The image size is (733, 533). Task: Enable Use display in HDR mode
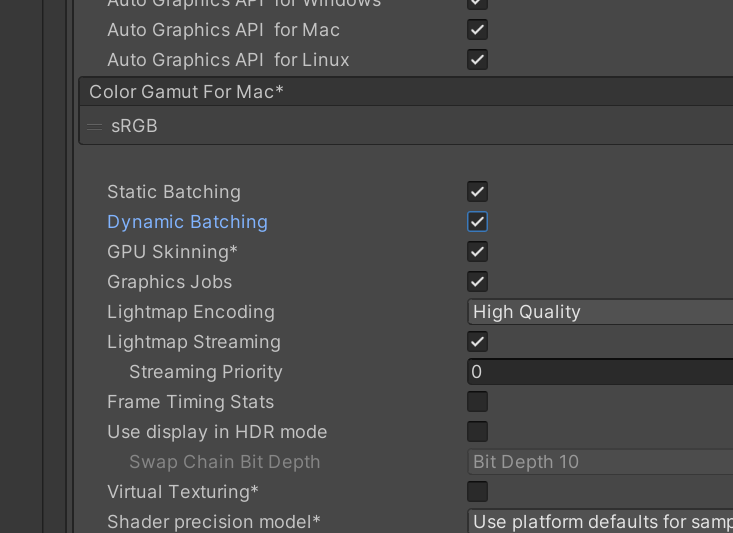point(478,432)
